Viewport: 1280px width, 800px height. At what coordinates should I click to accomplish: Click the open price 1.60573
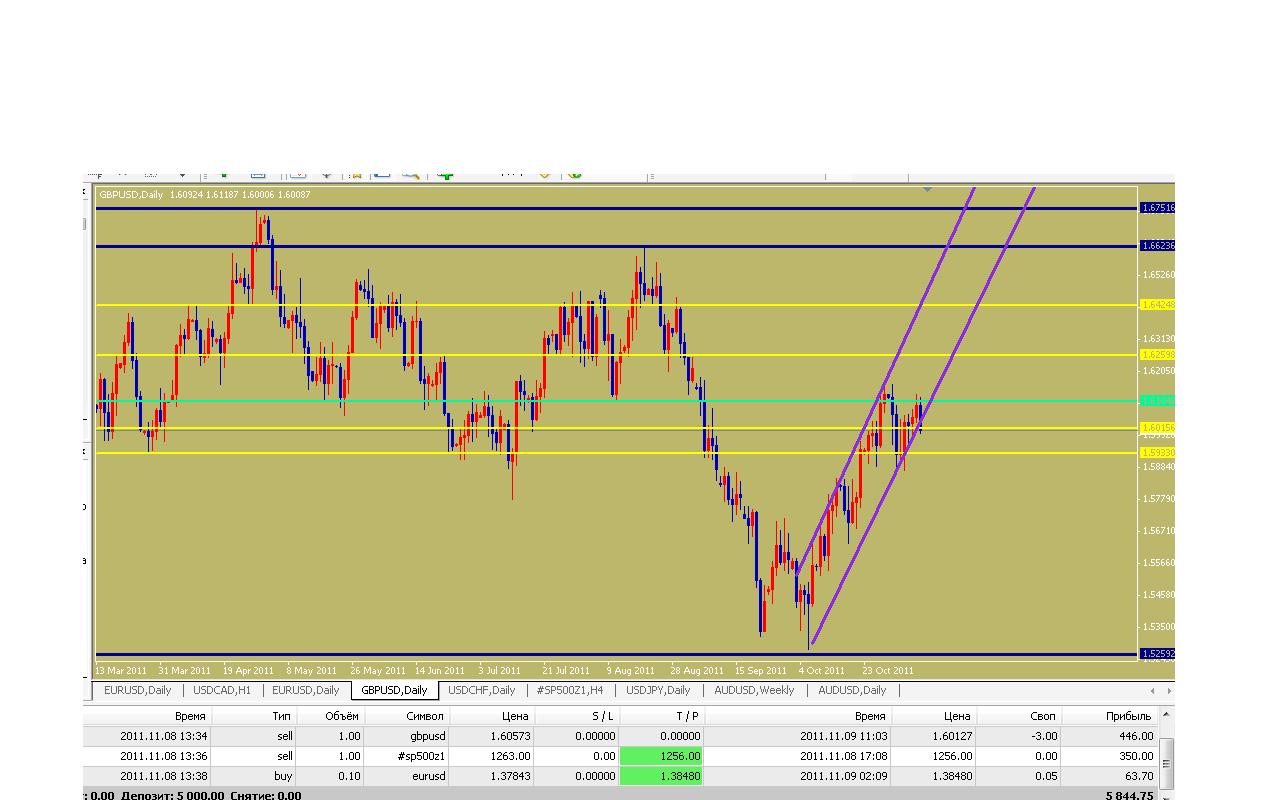tap(509, 736)
